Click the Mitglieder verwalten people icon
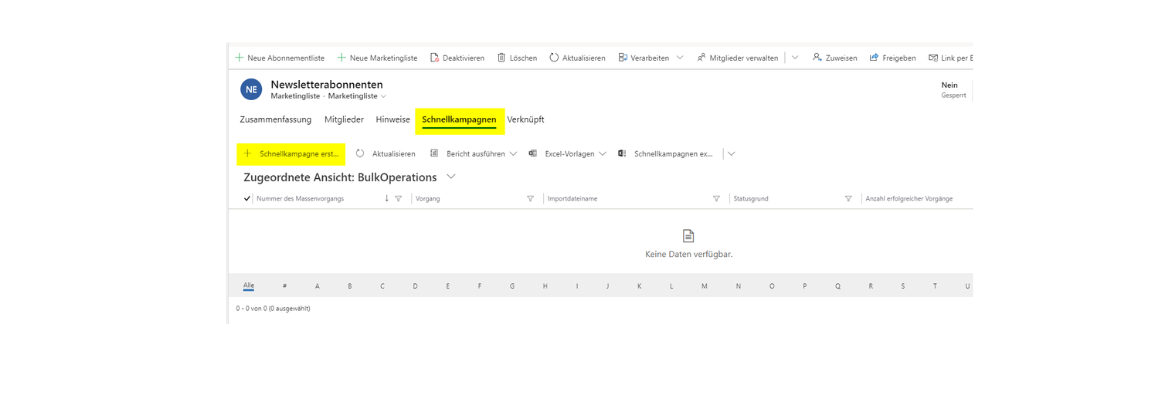 pos(701,57)
